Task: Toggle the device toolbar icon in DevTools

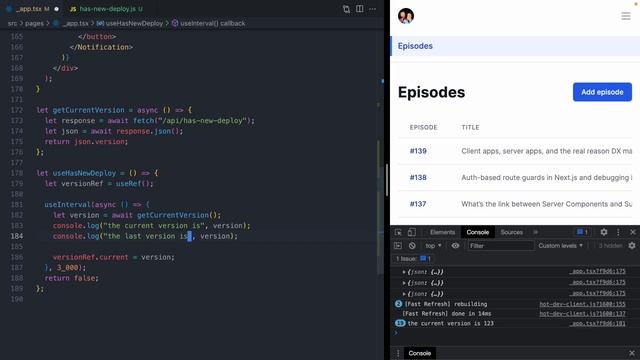Action: pos(411,232)
